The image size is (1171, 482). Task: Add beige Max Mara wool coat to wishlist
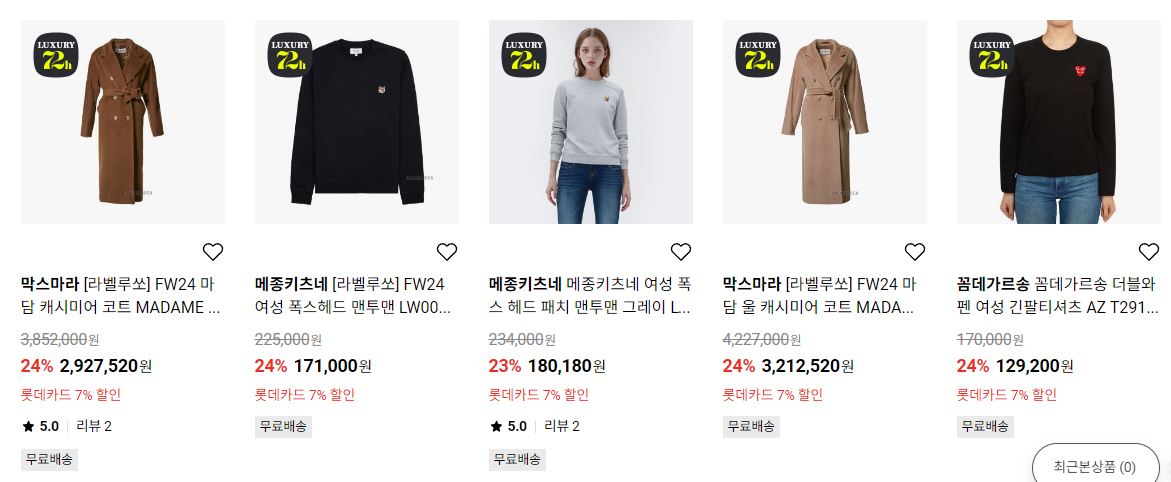coord(915,252)
